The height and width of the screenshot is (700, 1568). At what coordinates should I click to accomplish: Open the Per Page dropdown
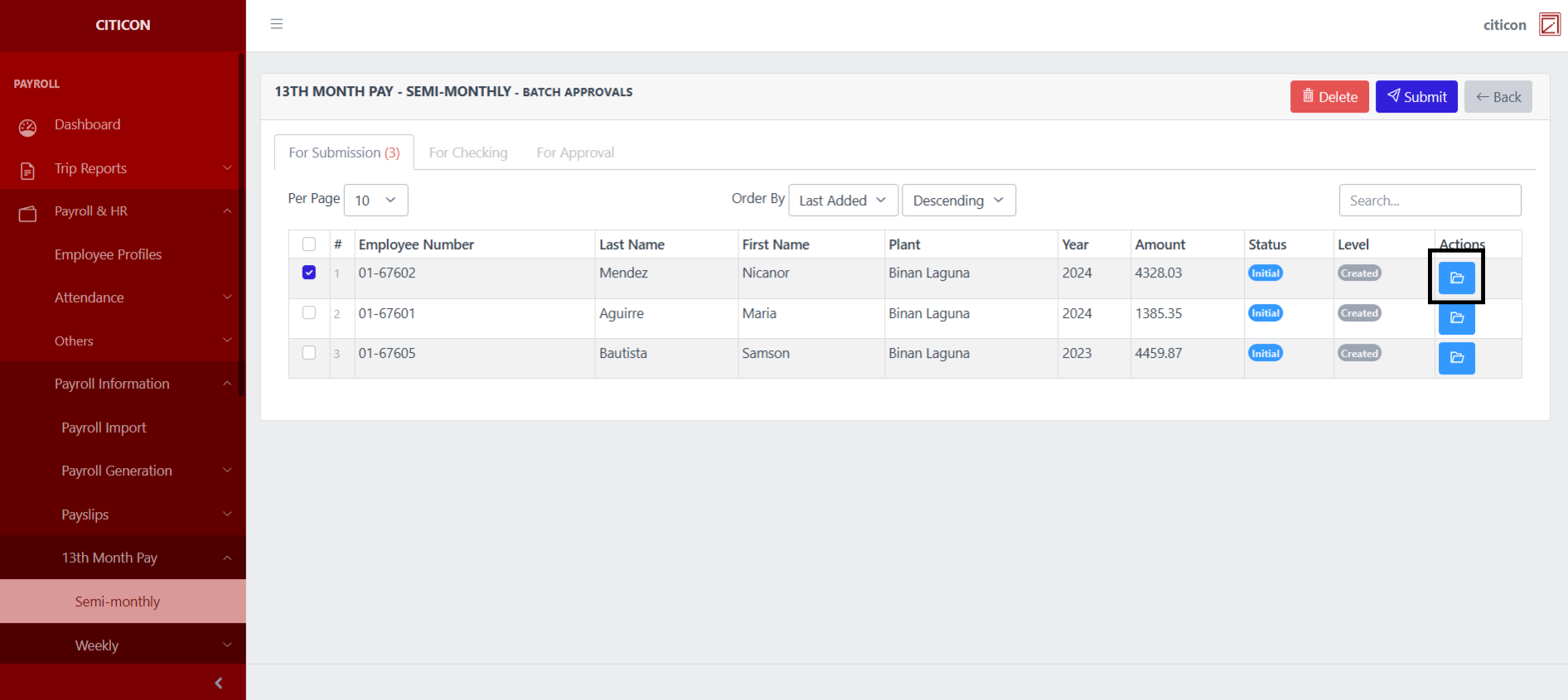coord(375,200)
